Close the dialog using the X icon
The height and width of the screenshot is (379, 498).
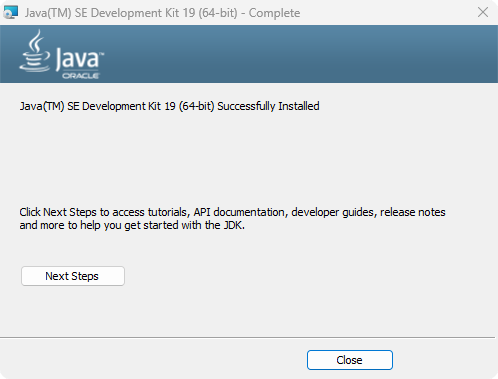click(483, 12)
